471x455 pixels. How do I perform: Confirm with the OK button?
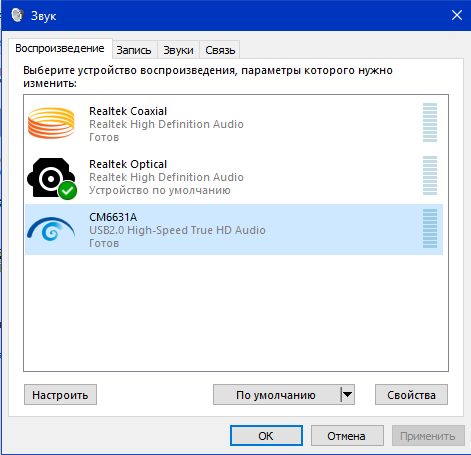pos(266,436)
